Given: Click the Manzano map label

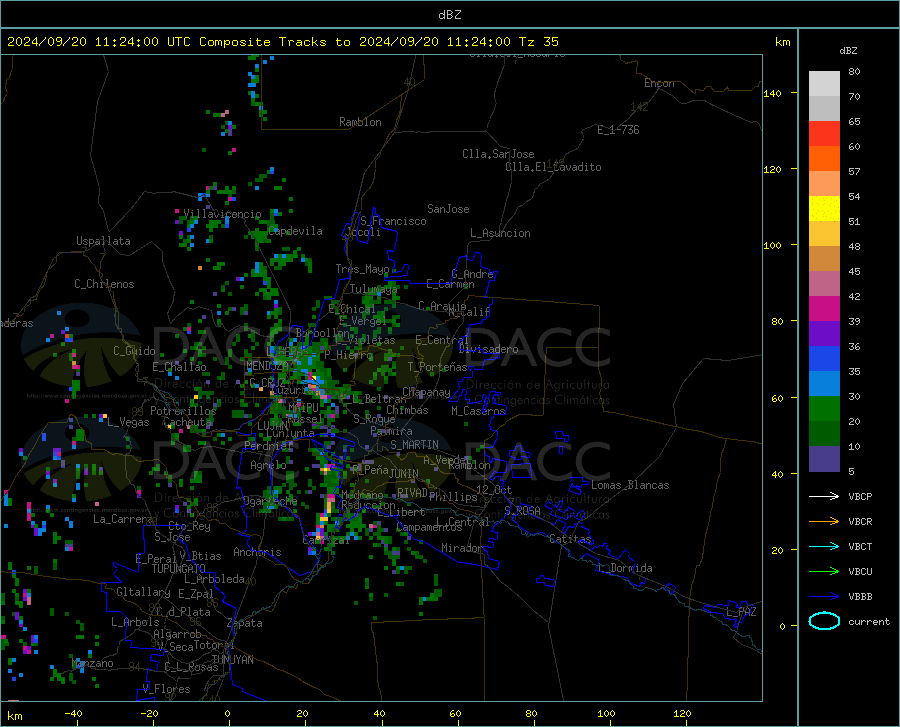Looking at the screenshot, I should pos(92,663).
